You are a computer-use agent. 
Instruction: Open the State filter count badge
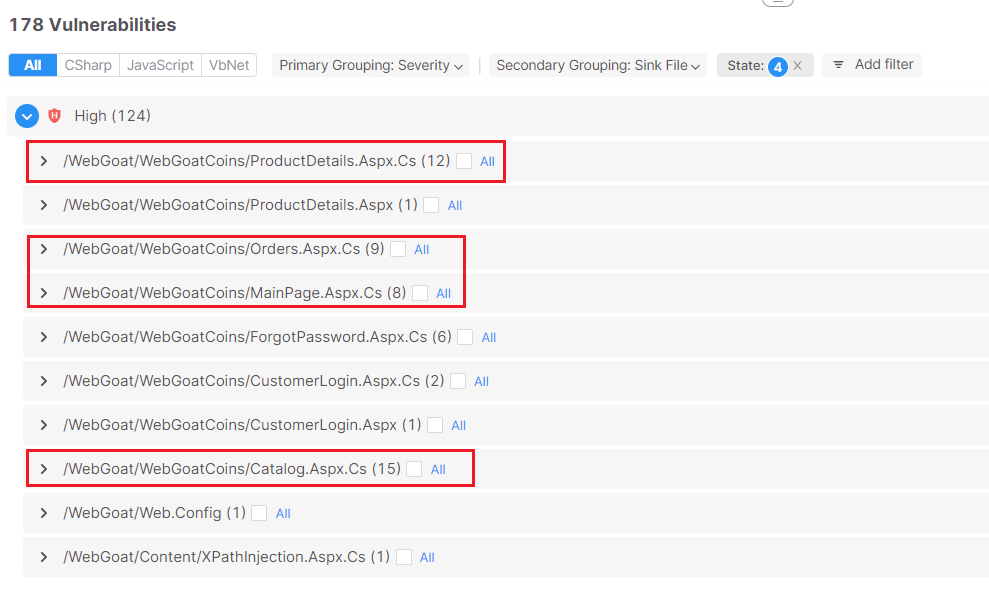(x=778, y=66)
